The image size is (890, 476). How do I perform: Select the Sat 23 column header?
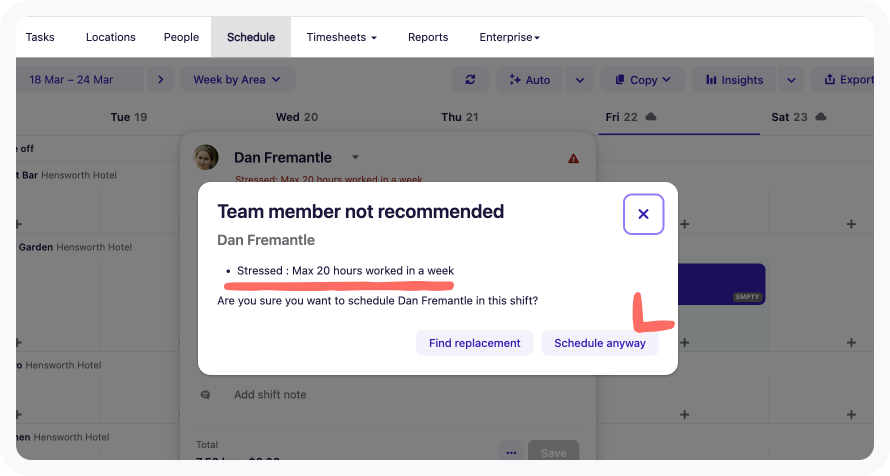coord(789,117)
